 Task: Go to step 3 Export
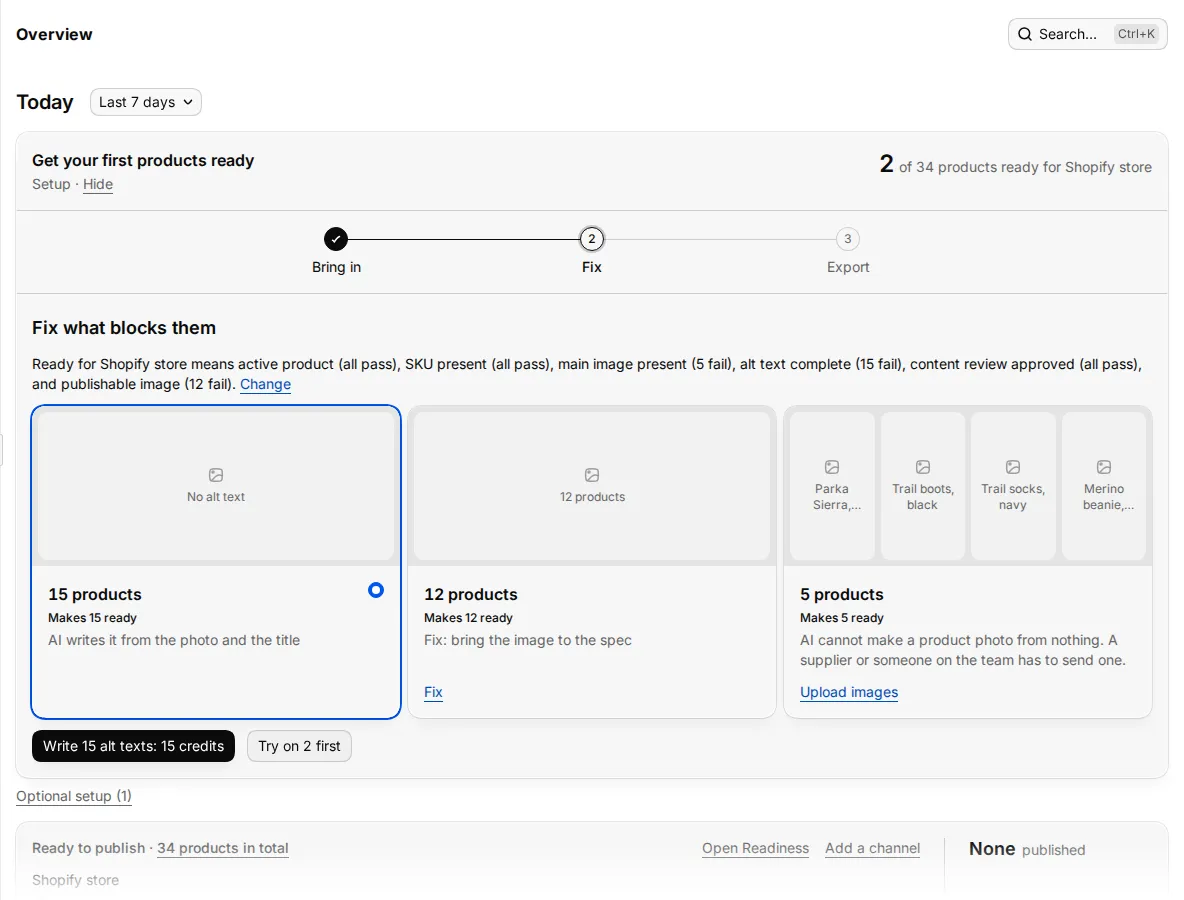[847, 239]
